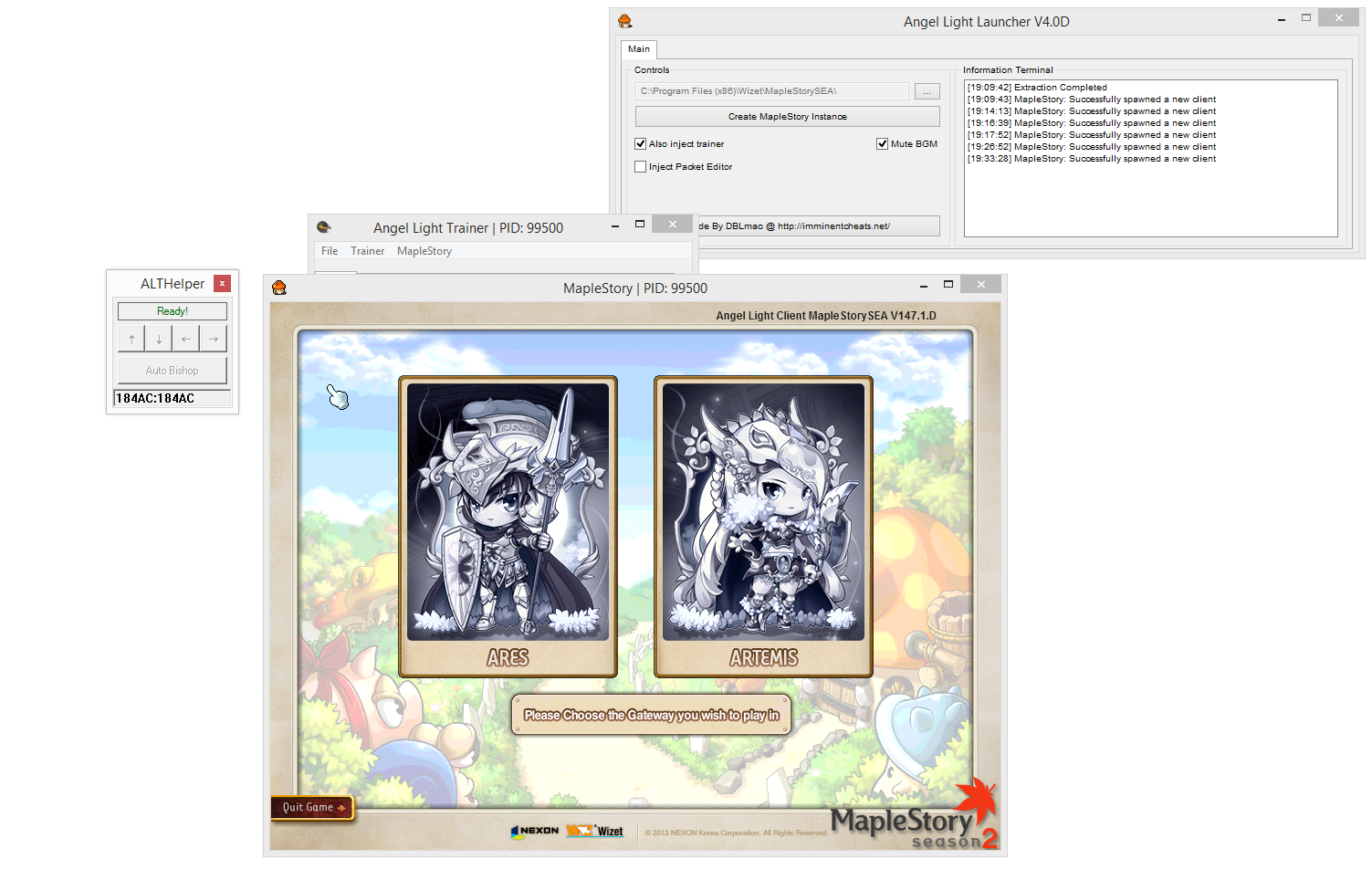The width and height of the screenshot is (1372, 870).
Task: Toggle the Also inject trainer checkbox
Action: pyautogui.click(x=641, y=144)
